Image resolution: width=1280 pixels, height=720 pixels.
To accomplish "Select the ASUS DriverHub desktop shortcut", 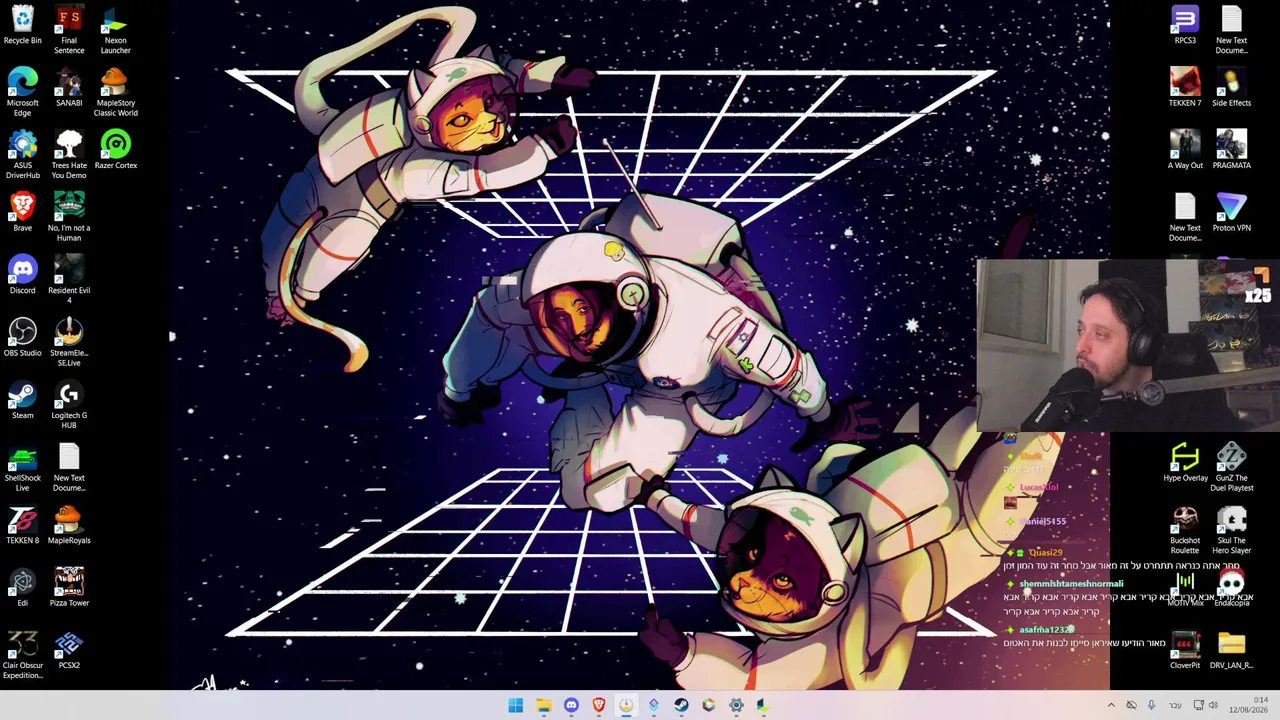I will point(22,155).
